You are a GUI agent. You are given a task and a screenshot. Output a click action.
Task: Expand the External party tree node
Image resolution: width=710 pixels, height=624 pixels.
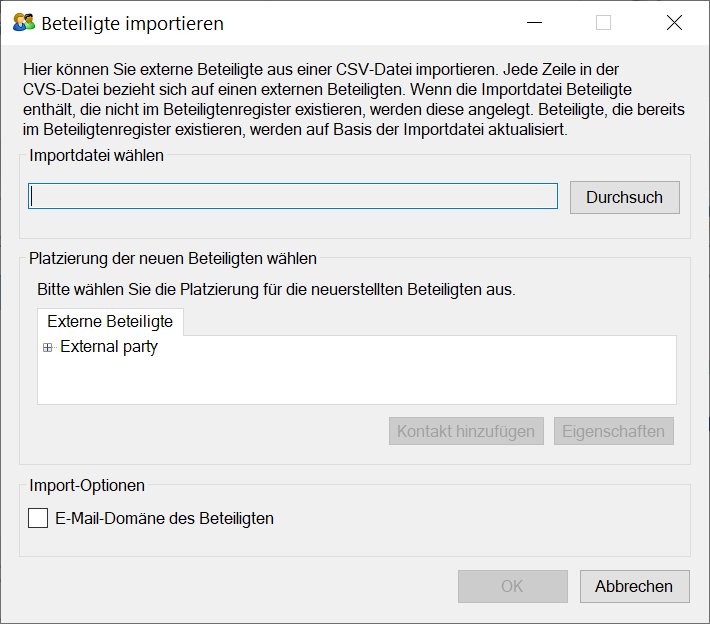[x=47, y=348]
